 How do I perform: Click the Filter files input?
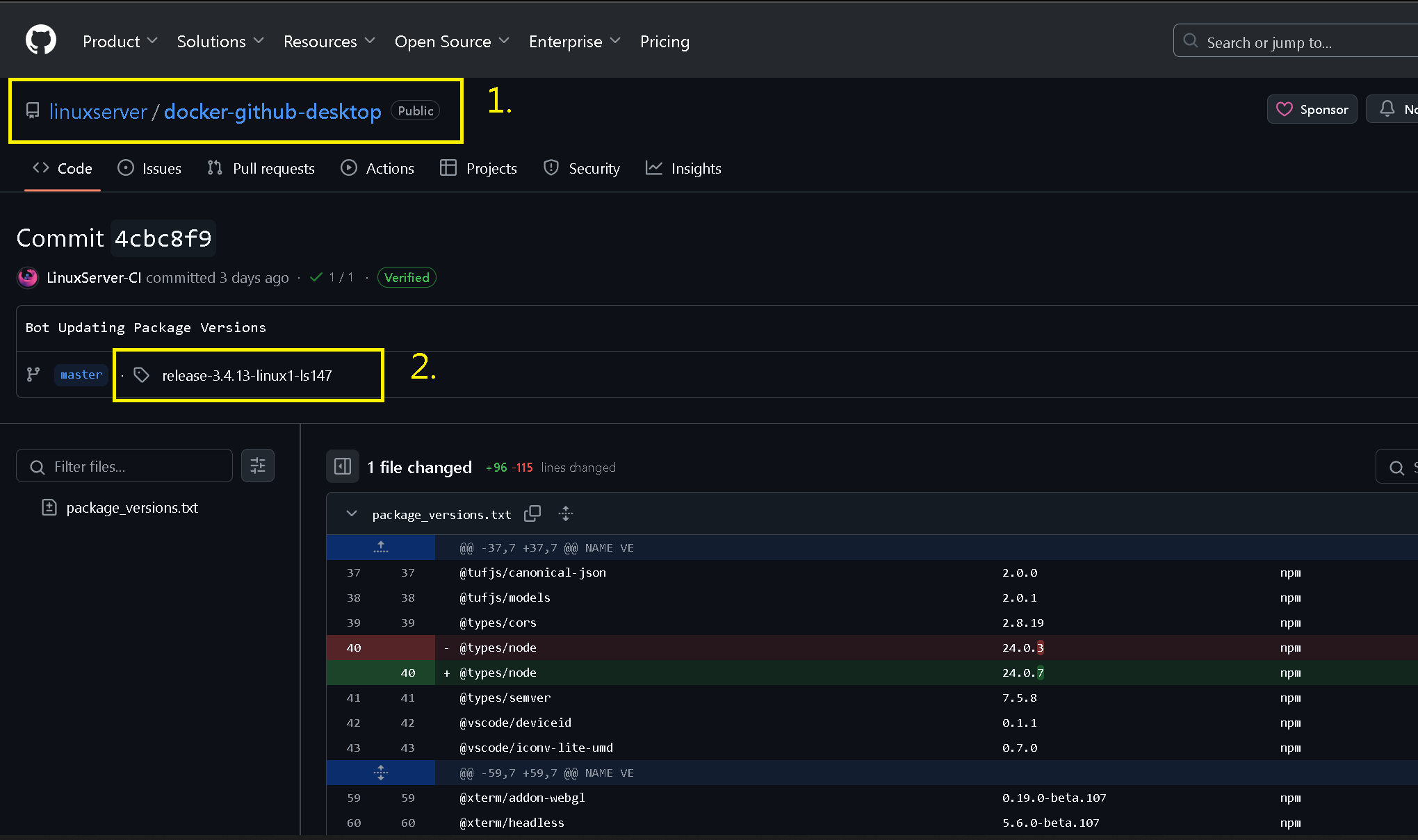124,466
